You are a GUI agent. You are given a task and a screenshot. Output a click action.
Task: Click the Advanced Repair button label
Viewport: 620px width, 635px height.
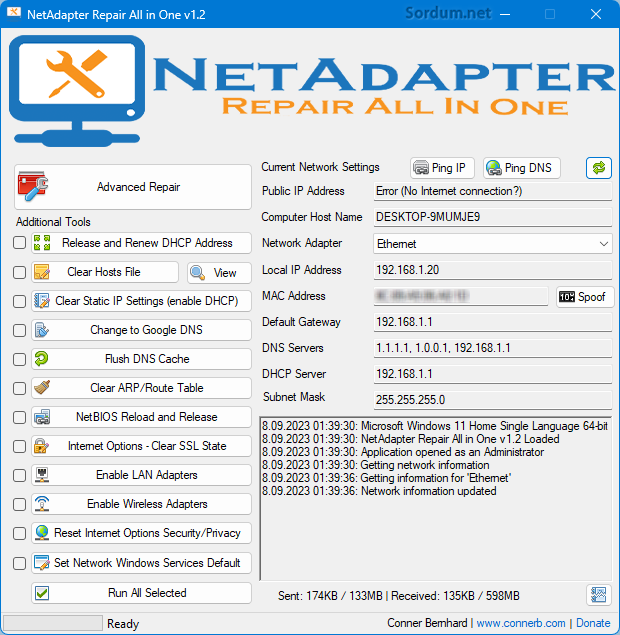click(x=138, y=187)
